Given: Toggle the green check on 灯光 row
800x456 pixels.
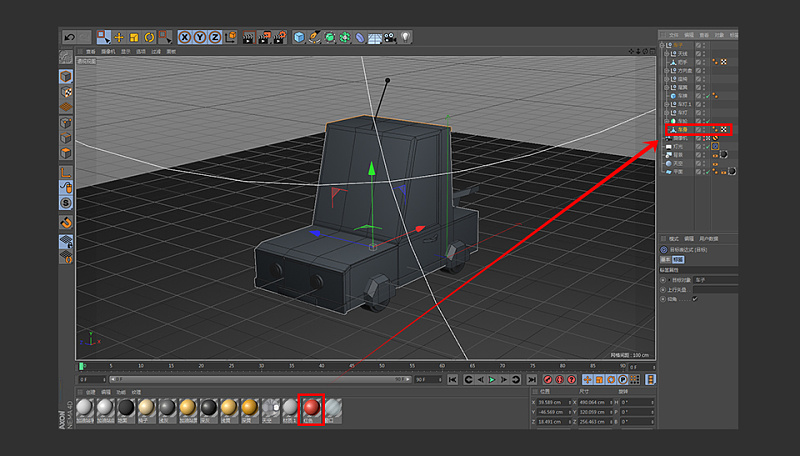Looking at the screenshot, I should pyautogui.click(x=709, y=146).
